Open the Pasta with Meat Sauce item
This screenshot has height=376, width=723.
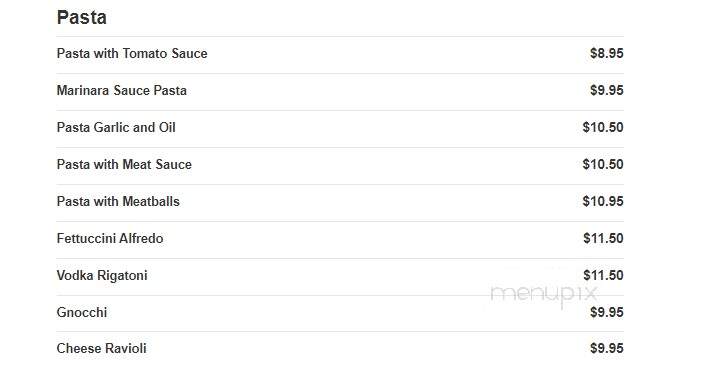click(x=124, y=164)
